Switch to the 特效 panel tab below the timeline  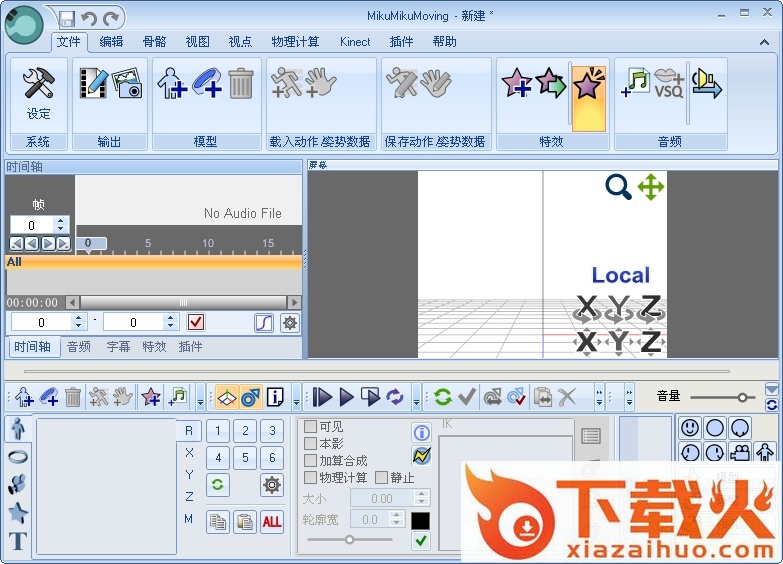coord(154,347)
